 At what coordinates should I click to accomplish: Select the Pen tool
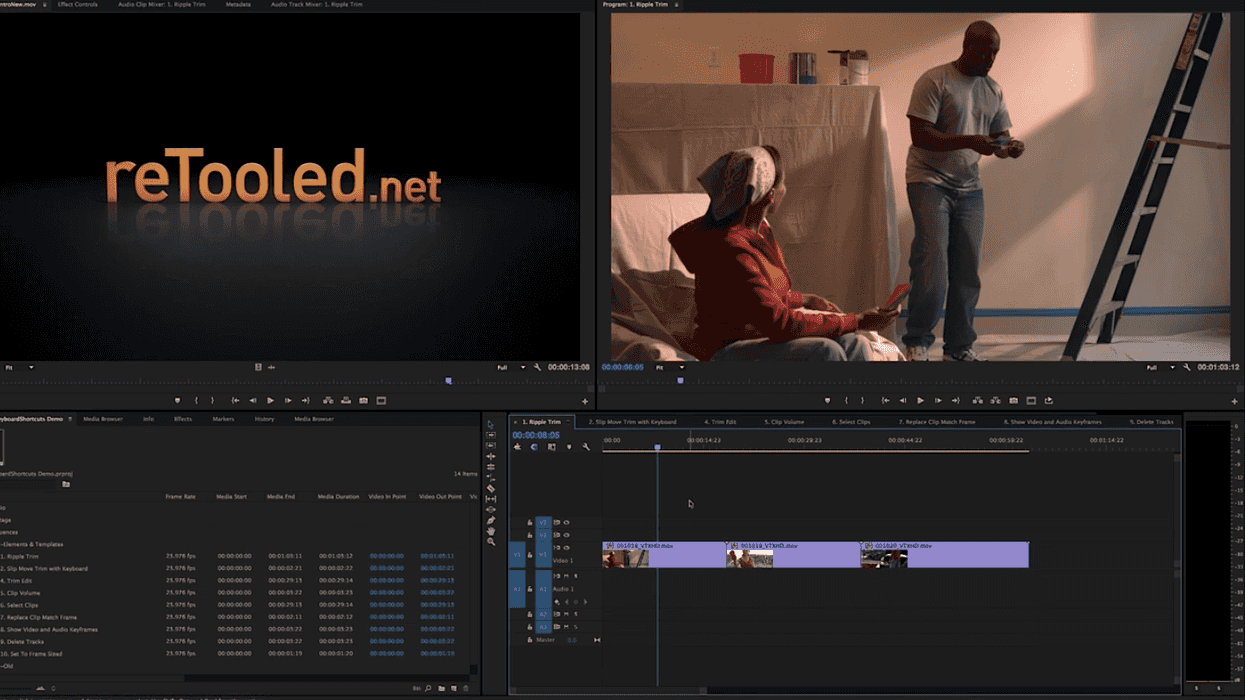490,520
